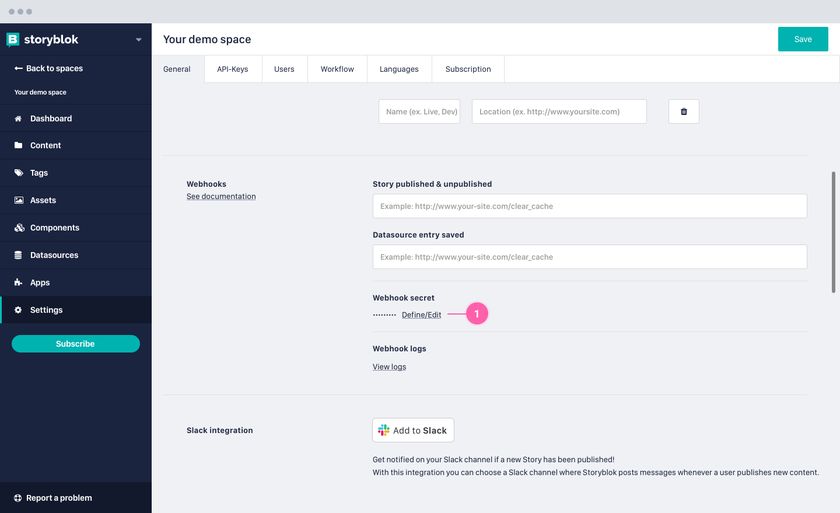Image resolution: width=840 pixels, height=513 pixels.
Task: Click the Datasources database icon
Action: click(x=18, y=255)
